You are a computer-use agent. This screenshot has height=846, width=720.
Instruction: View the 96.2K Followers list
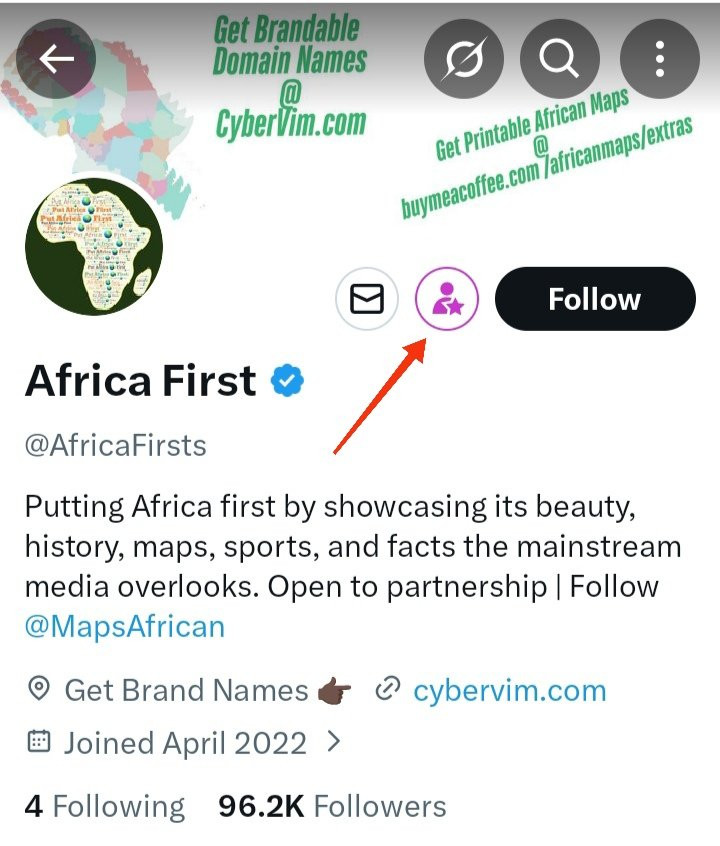tap(332, 807)
